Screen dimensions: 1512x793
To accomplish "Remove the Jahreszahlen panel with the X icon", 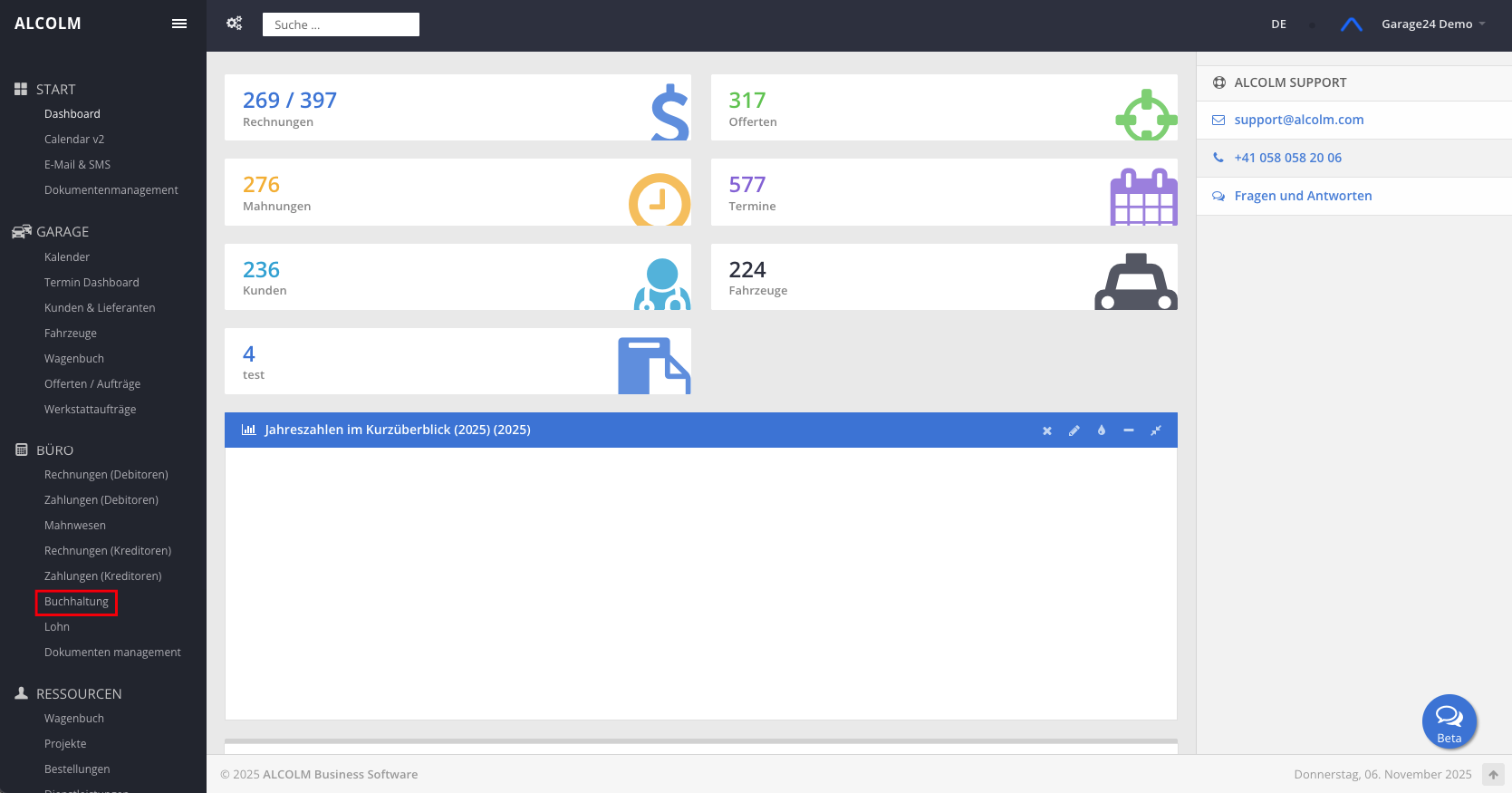I will (1046, 430).
